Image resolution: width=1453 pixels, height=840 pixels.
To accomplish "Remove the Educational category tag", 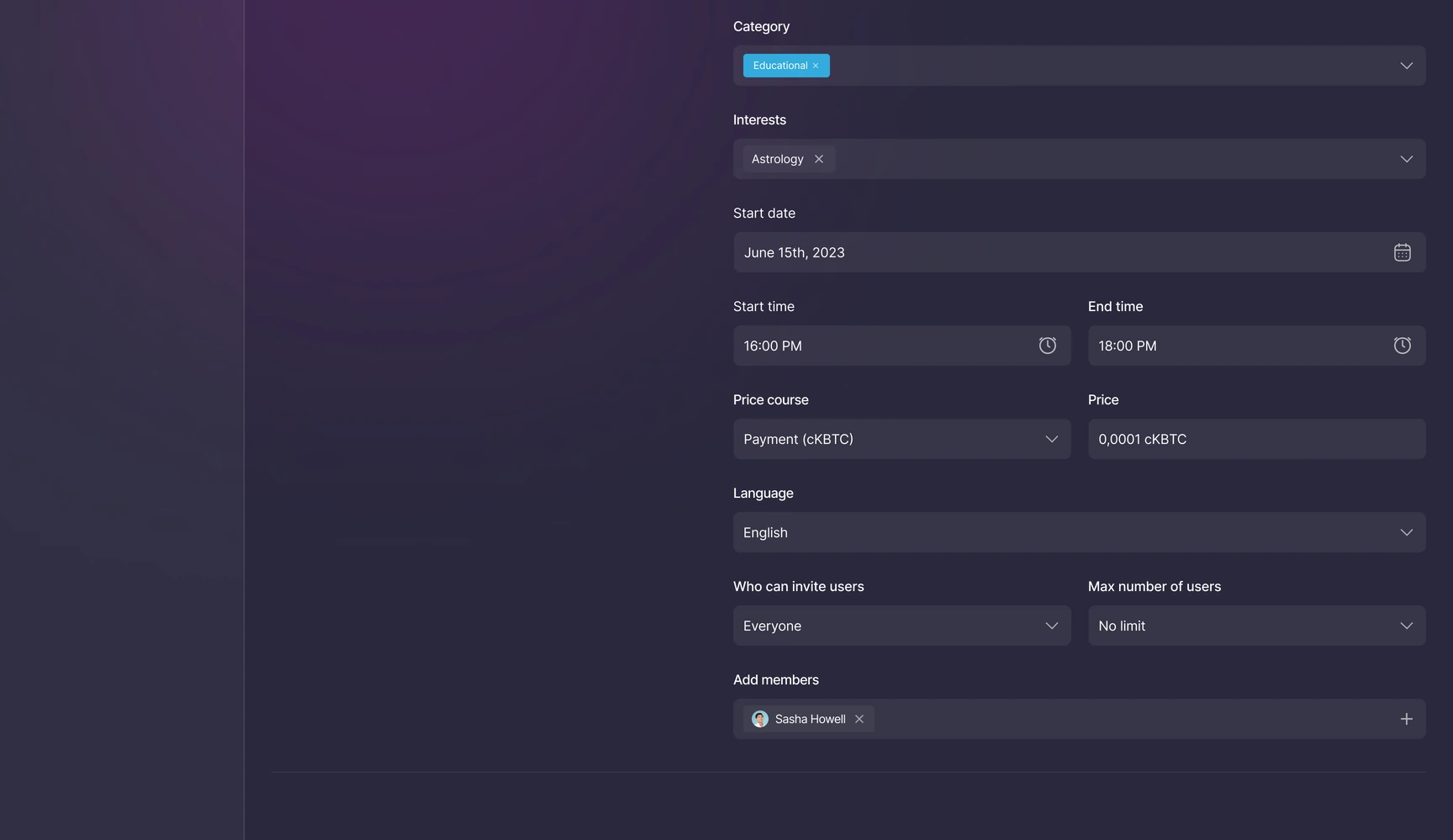I will click(x=816, y=66).
